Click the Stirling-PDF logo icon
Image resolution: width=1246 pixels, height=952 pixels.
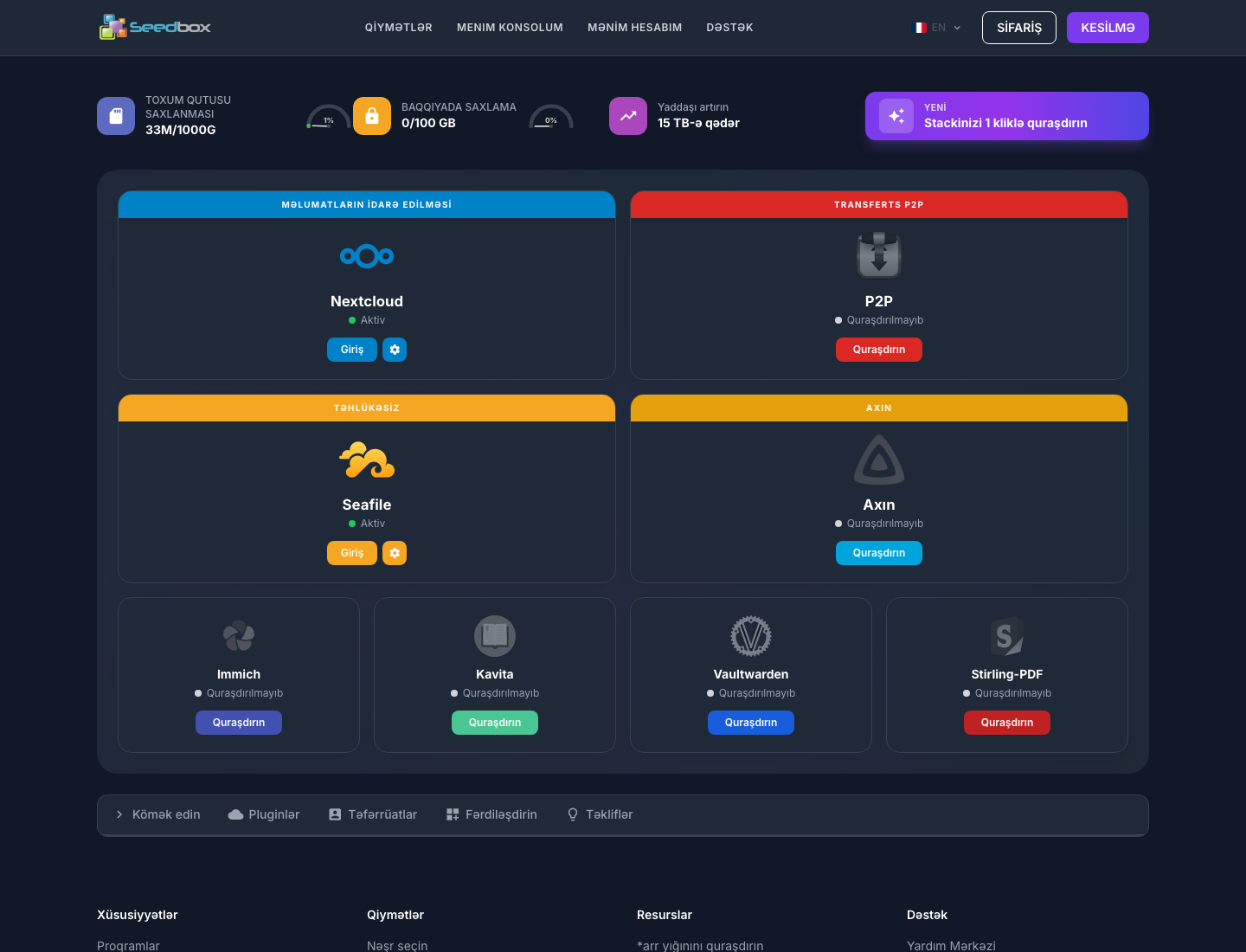[x=1007, y=636]
